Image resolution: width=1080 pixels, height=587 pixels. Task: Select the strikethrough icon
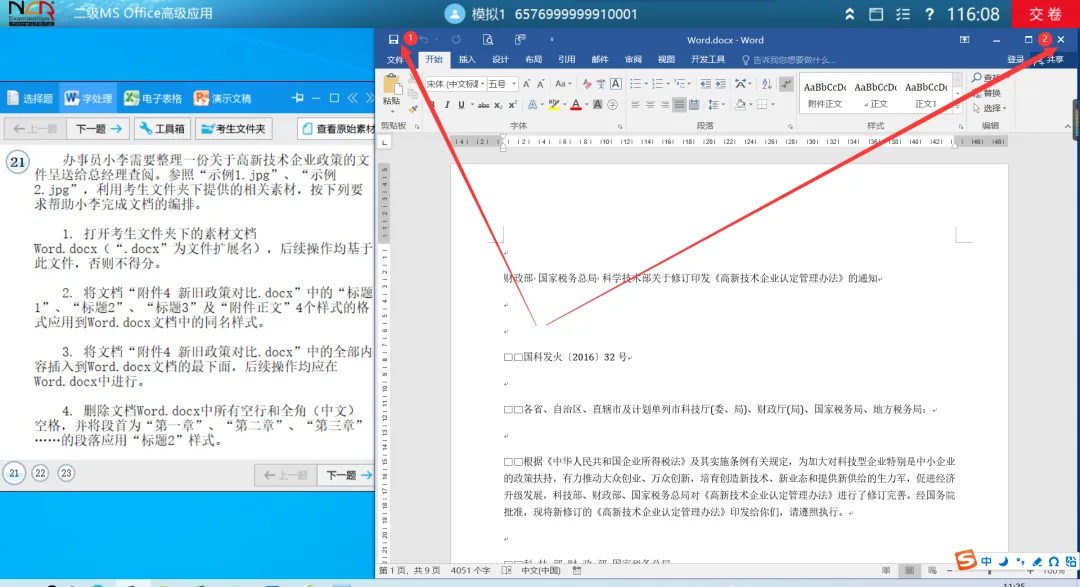[x=485, y=104]
